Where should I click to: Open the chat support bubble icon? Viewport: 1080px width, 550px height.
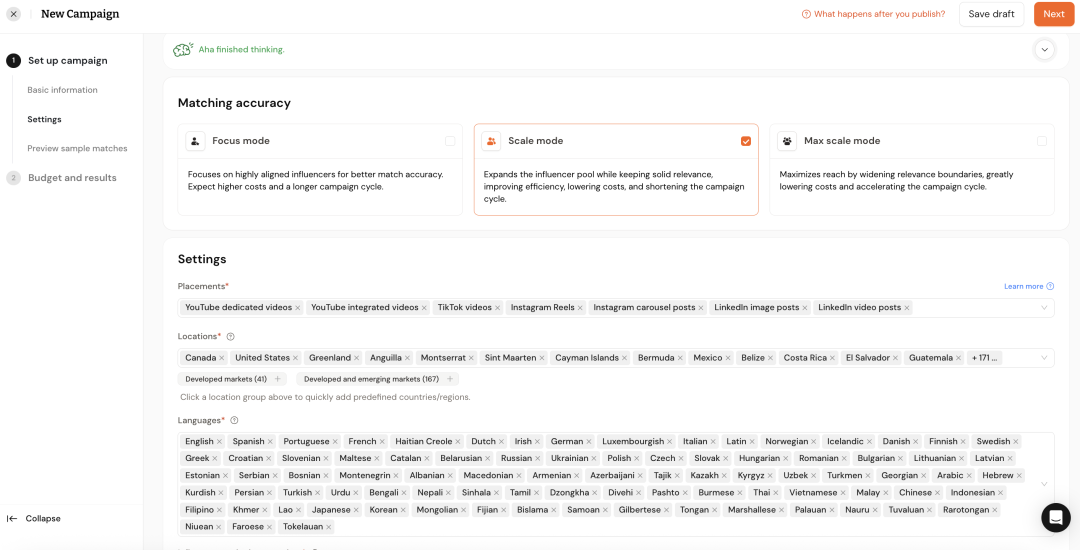tap(1055, 518)
